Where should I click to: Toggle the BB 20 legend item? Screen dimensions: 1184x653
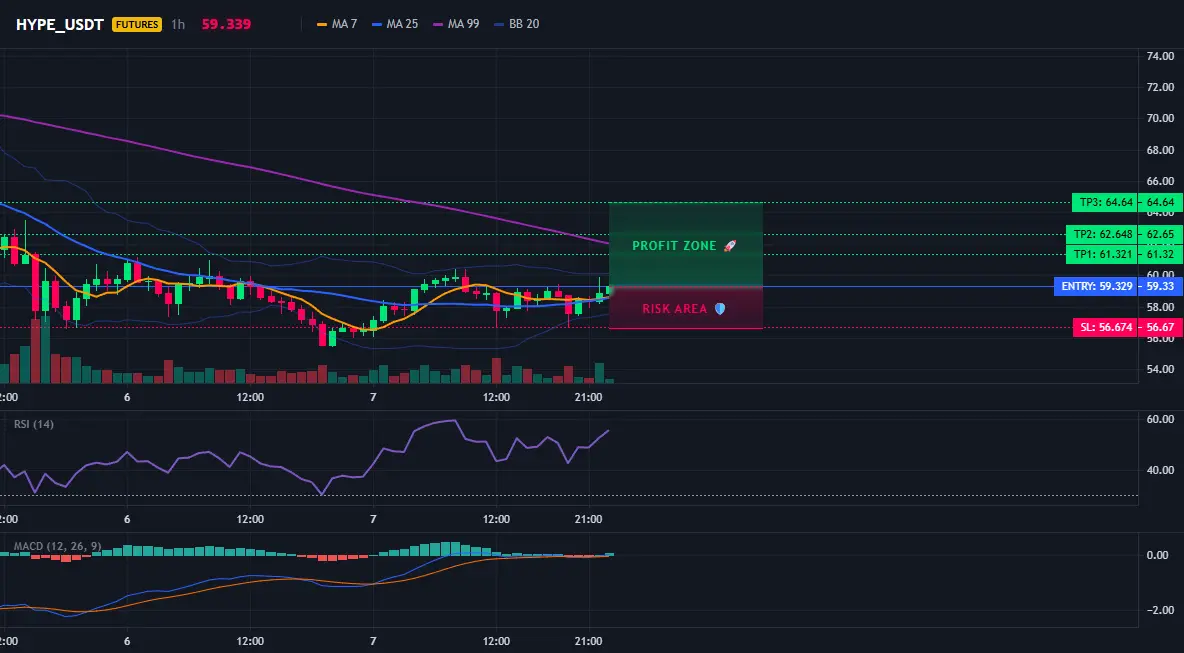pyautogui.click(x=516, y=24)
